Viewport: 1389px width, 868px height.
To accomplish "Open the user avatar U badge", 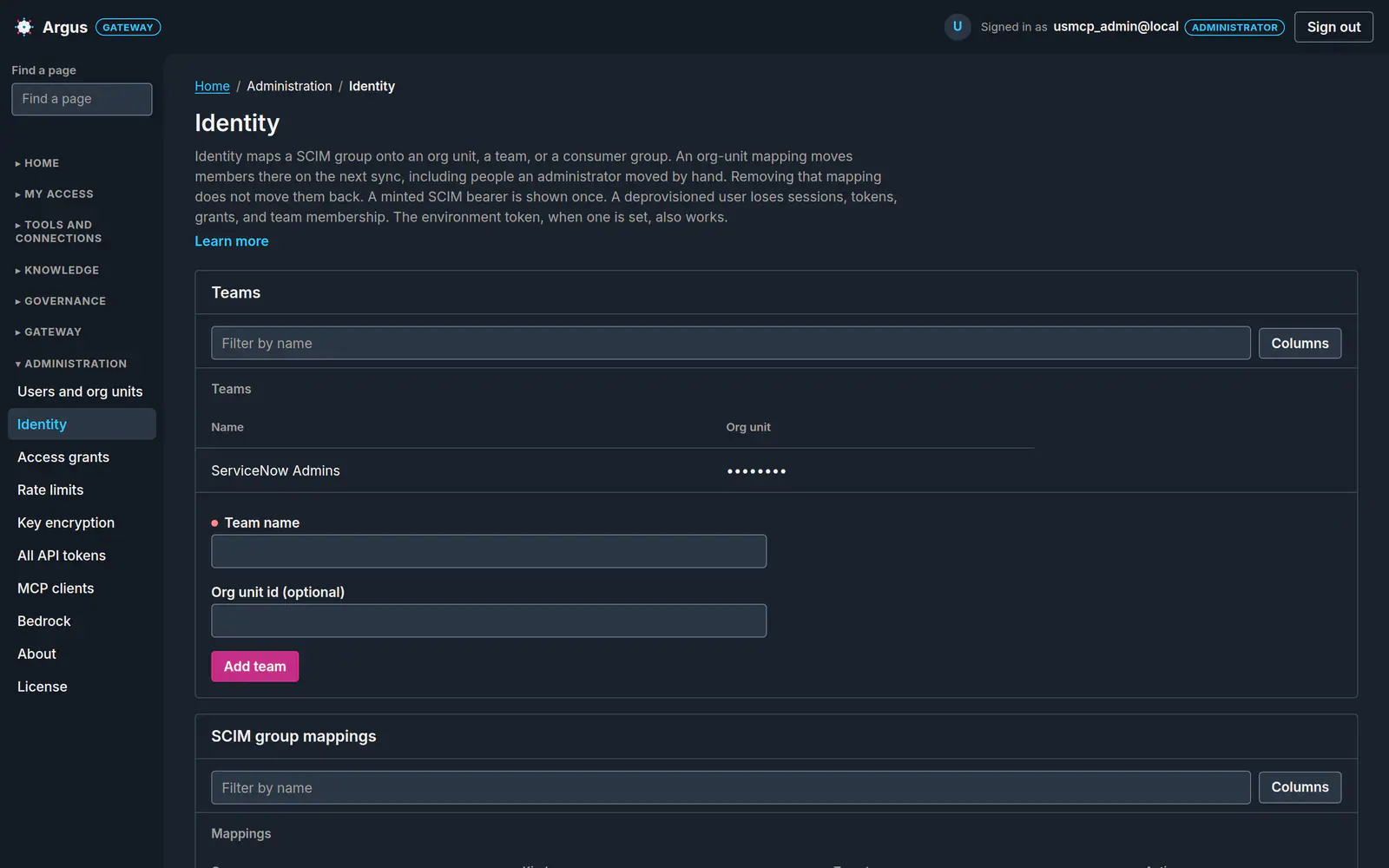I will tap(958, 27).
